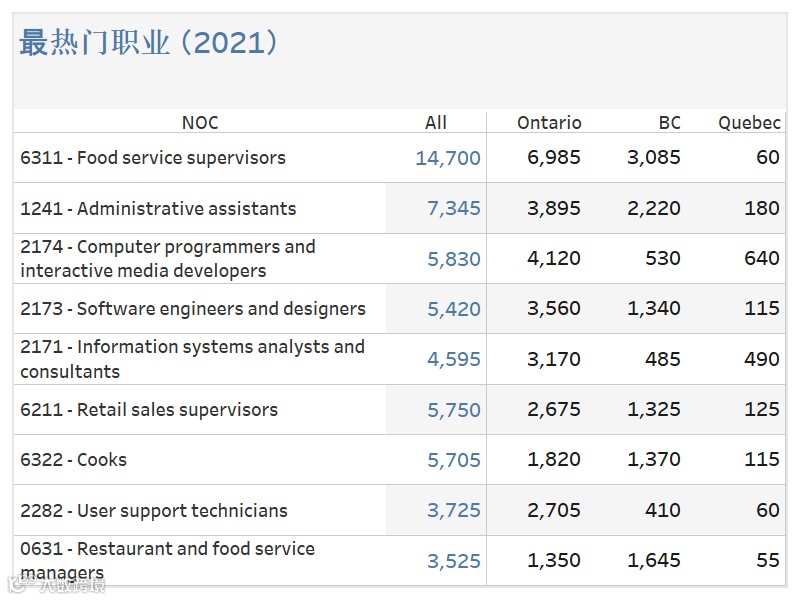The image size is (800, 600).
Task: Click Quebec value for Food service supervisors
Action: [x=768, y=157]
